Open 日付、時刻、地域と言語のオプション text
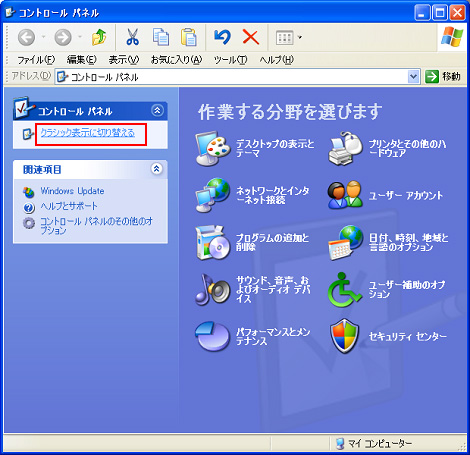 click(408, 242)
